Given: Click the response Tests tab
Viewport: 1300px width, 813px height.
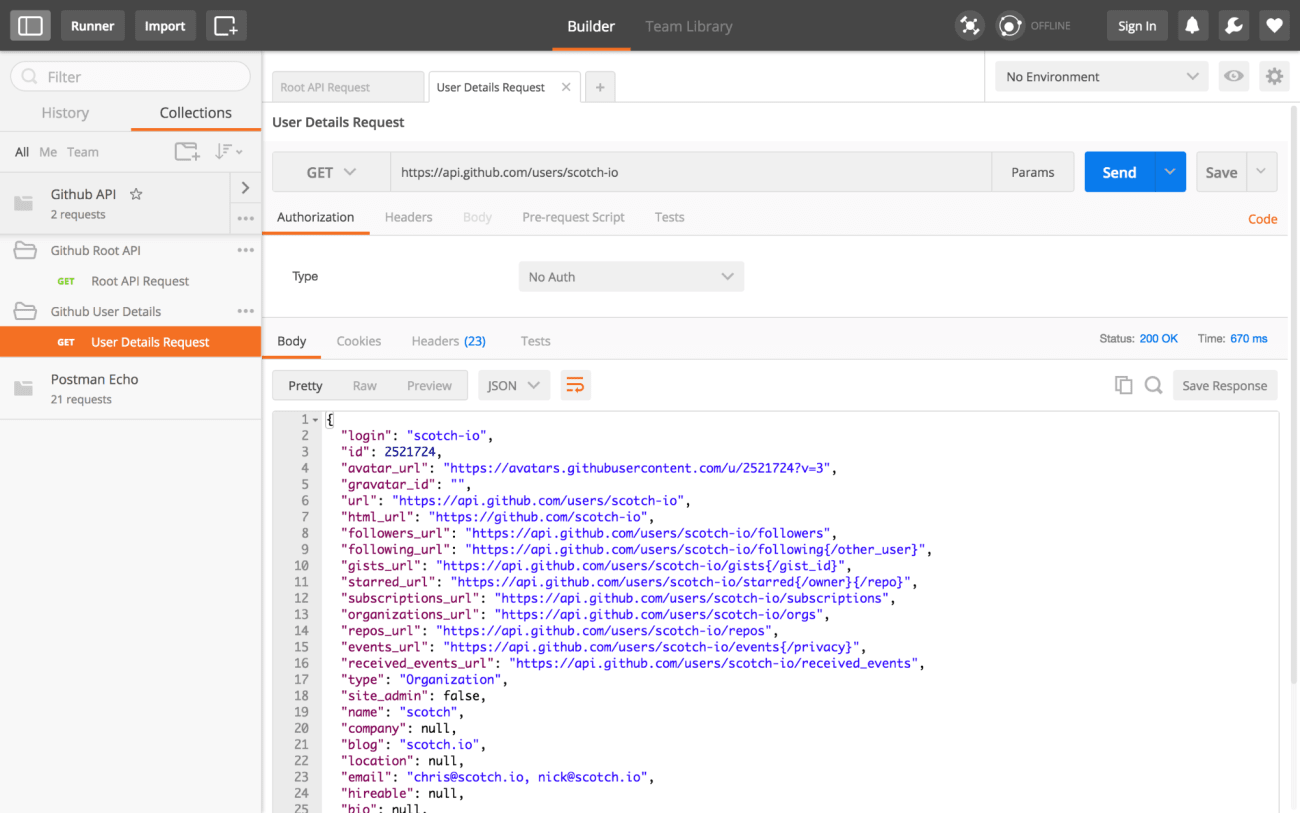Looking at the screenshot, I should pos(535,341).
